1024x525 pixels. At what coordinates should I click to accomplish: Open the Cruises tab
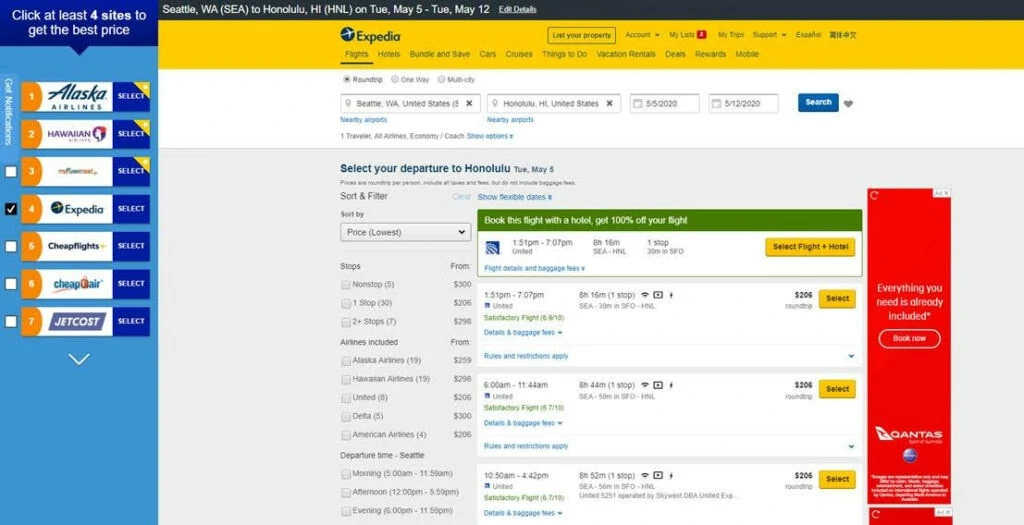point(519,54)
